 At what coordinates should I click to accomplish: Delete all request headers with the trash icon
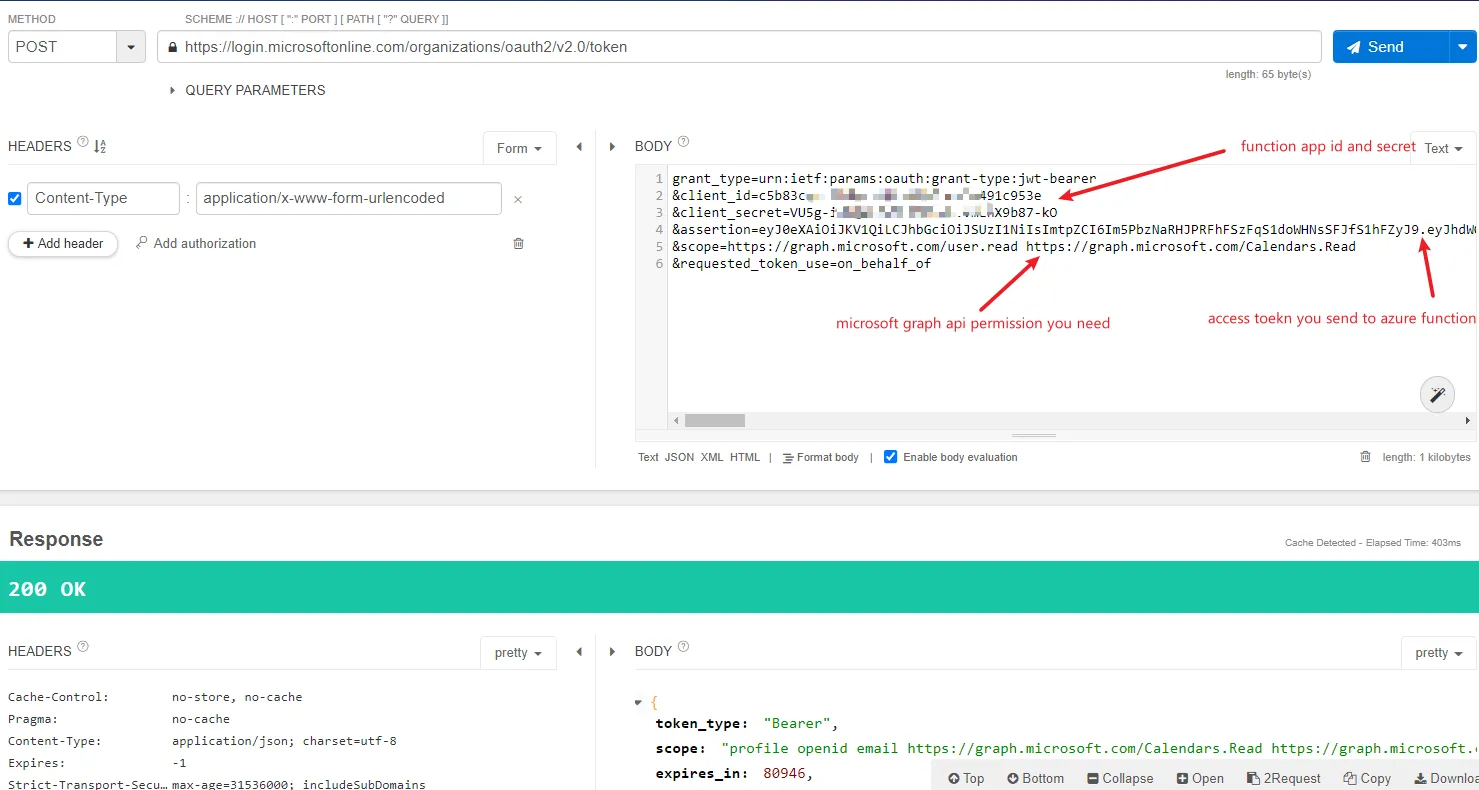tap(518, 243)
